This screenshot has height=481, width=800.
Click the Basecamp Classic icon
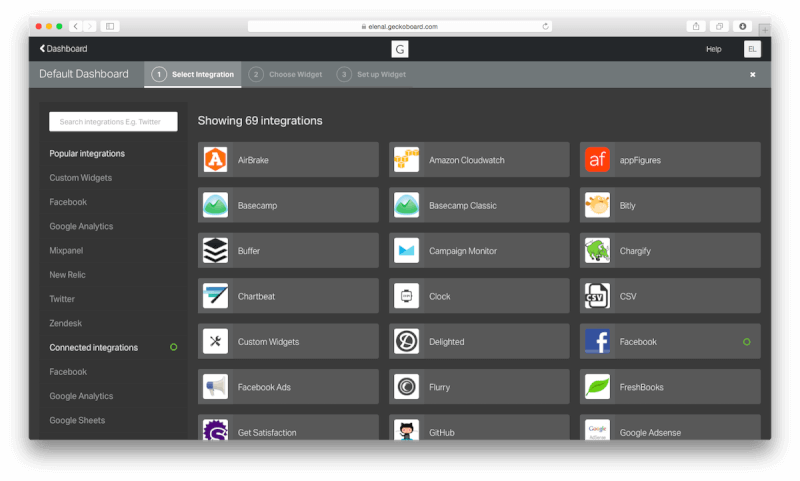[406, 205]
